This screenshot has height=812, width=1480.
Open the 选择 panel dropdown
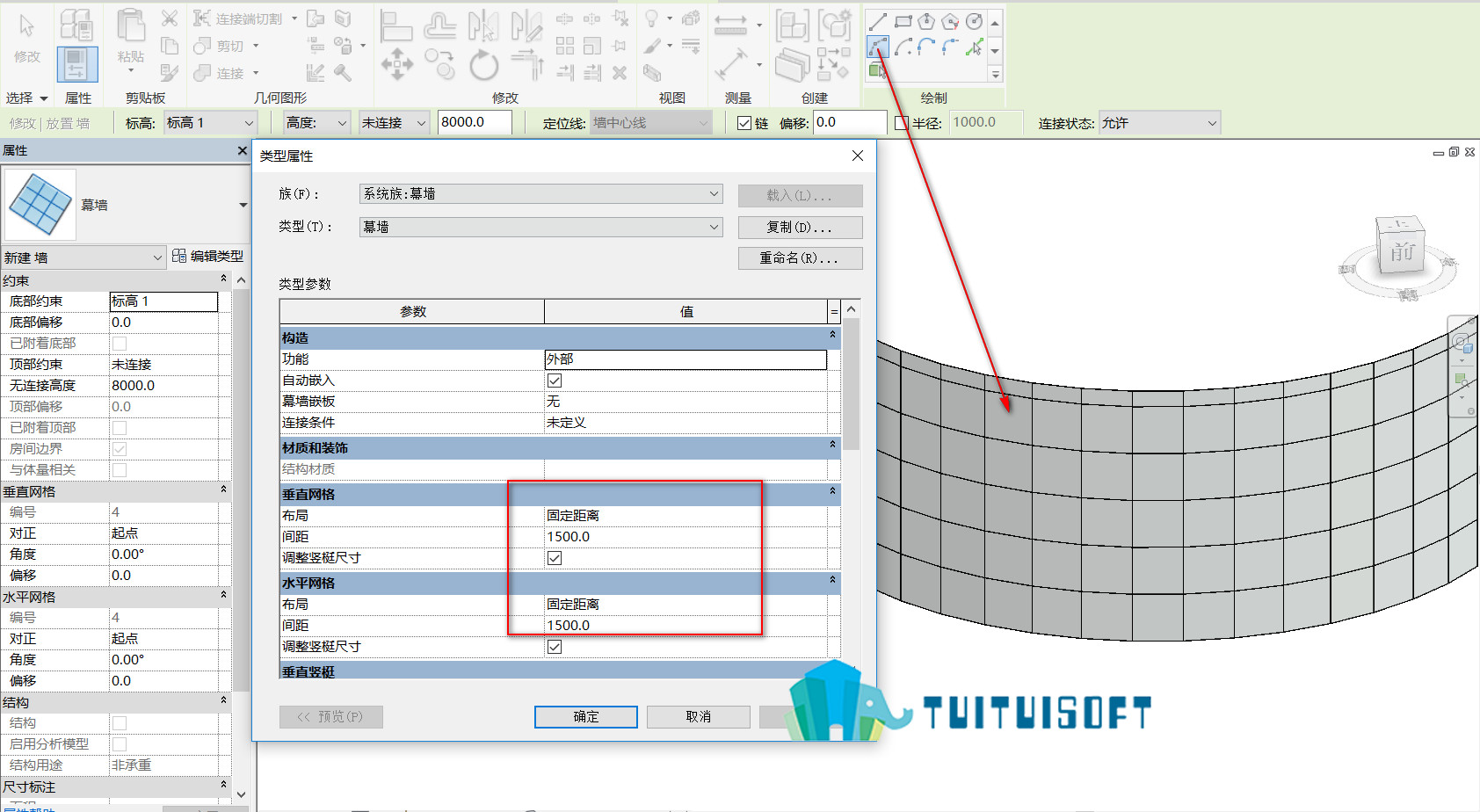[x=27, y=98]
